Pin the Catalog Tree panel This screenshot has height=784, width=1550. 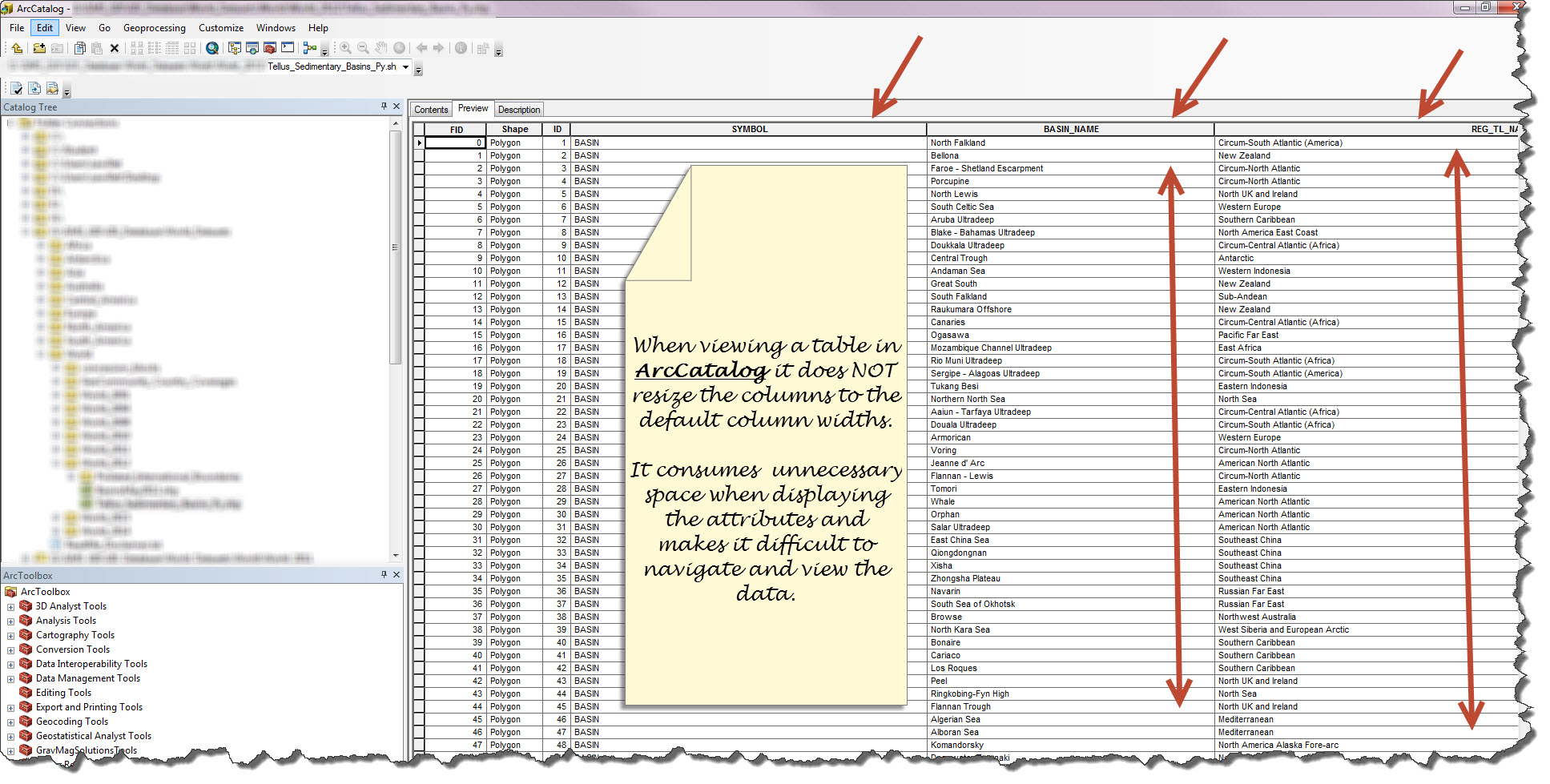384,106
